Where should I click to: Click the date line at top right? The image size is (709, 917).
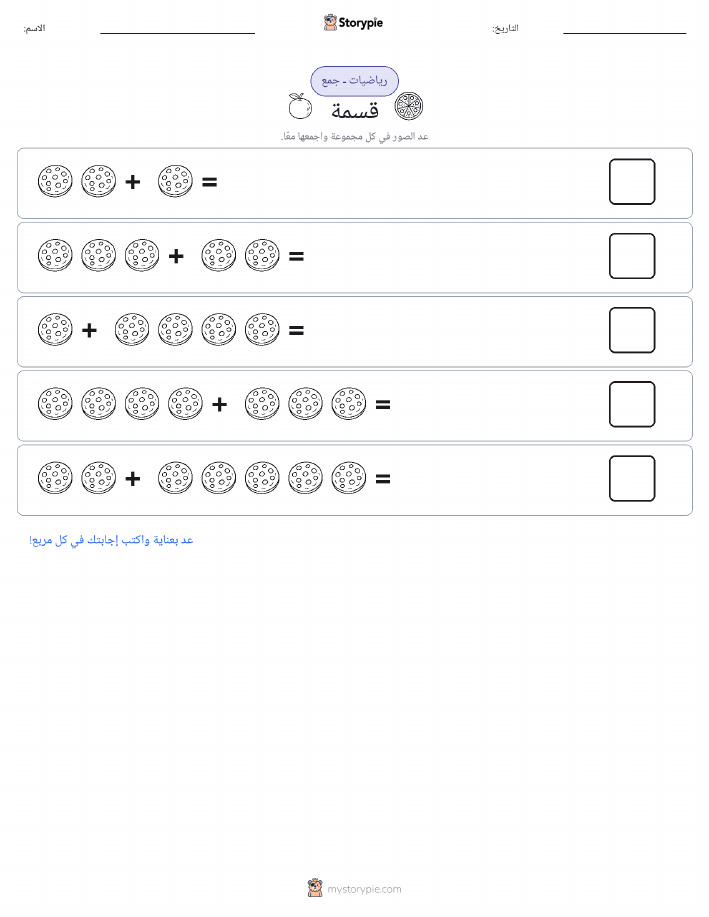pyautogui.click(x=624, y=33)
